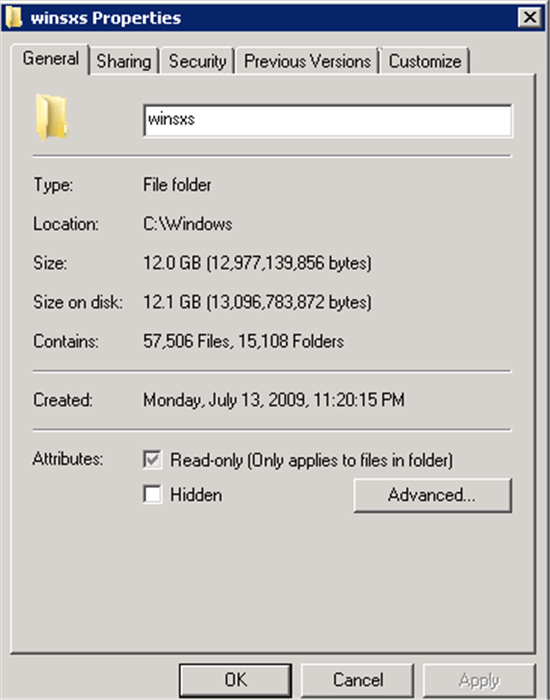Confirm with the OK button
550x700 pixels.
click(236, 680)
